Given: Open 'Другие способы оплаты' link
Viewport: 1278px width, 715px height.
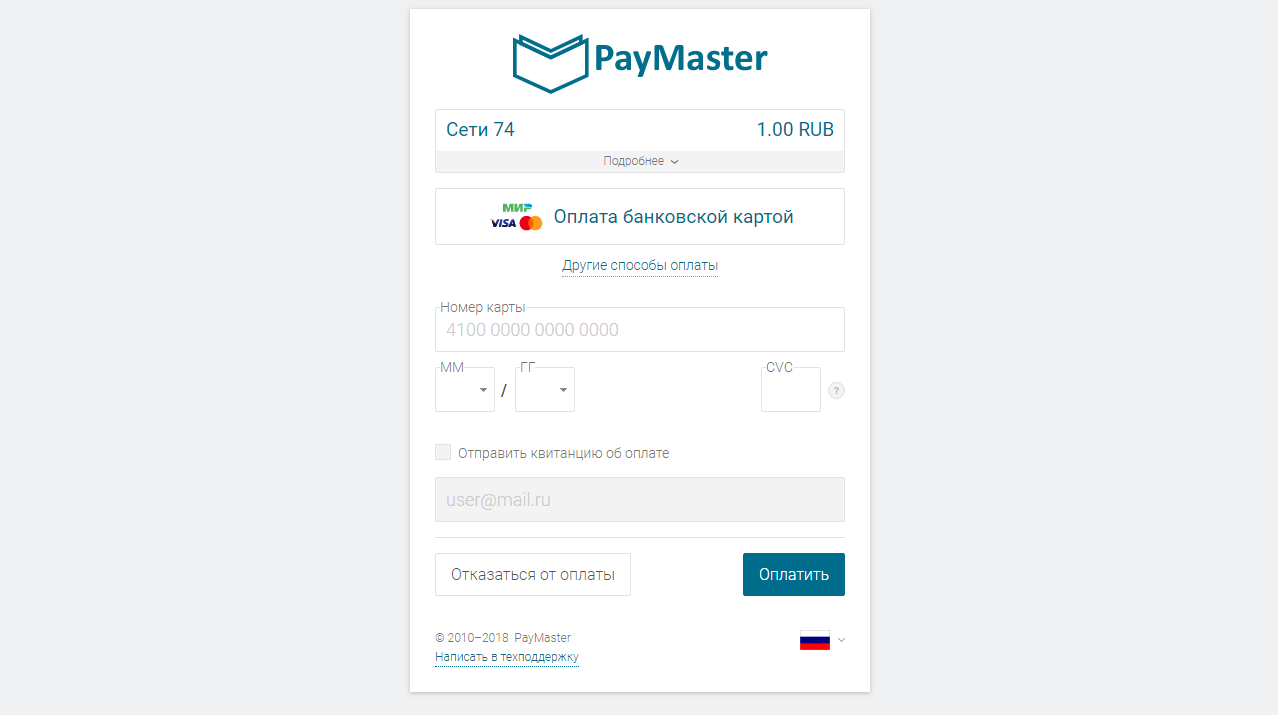Looking at the screenshot, I should (640, 265).
